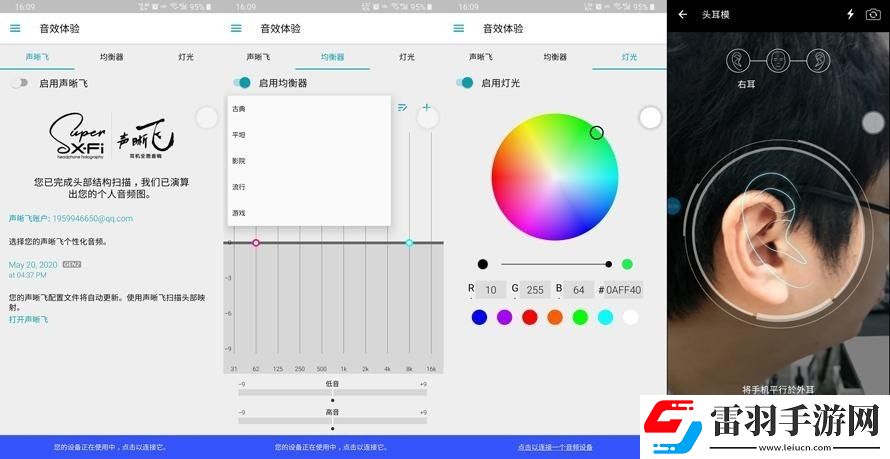The height and width of the screenshot is (459, 890).
Task: Tap connect banner on the equalizer screen
Action: point(333,447)
